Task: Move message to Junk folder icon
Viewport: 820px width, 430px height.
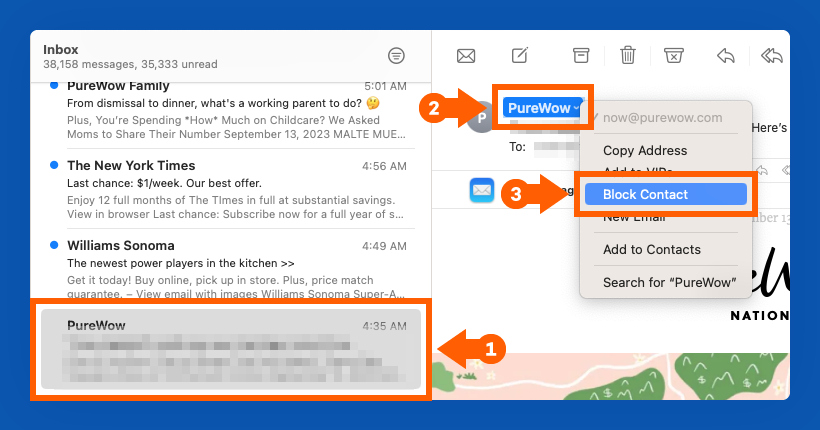Action: tap(674, 55)
